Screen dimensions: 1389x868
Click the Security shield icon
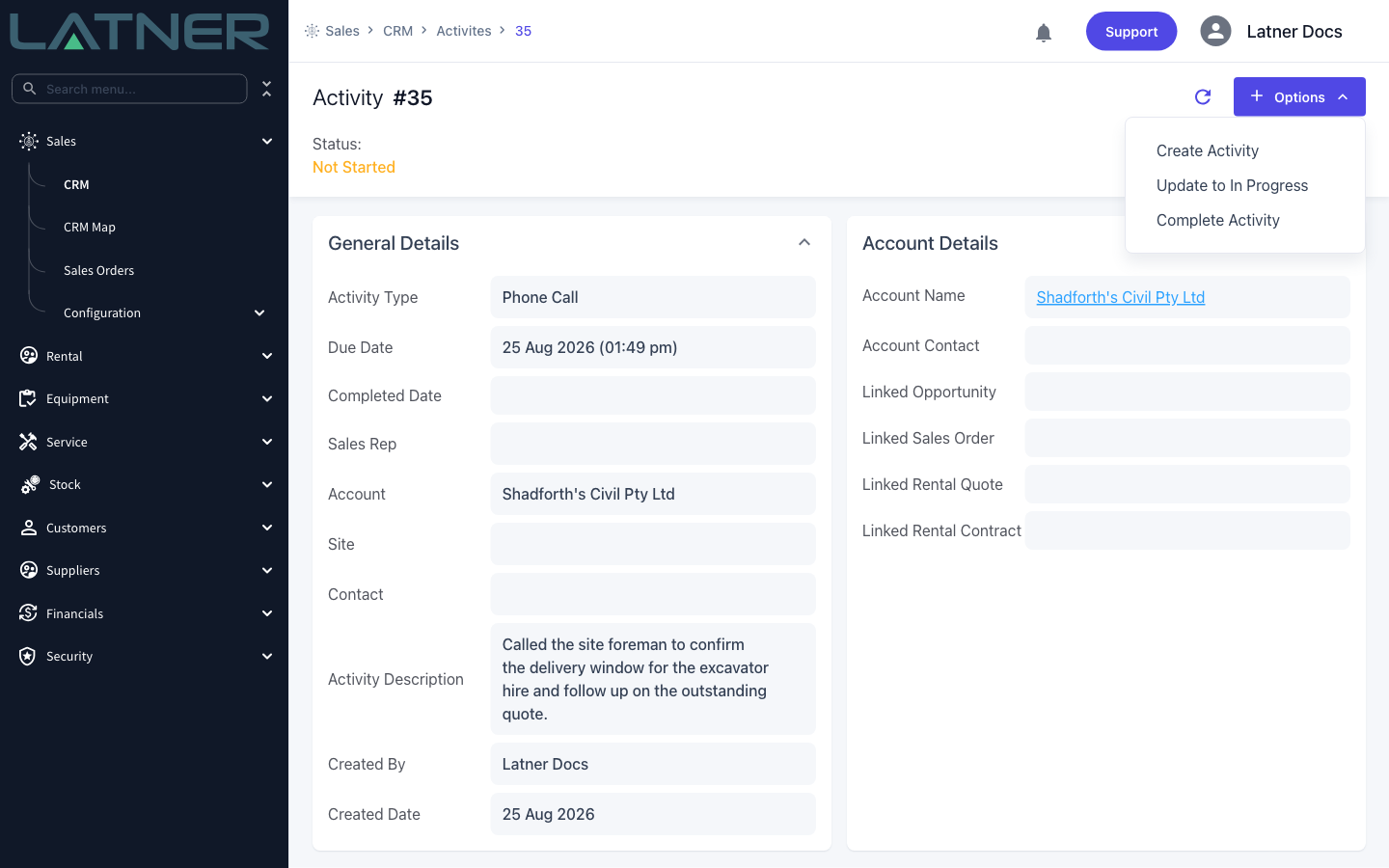[29, 656]
